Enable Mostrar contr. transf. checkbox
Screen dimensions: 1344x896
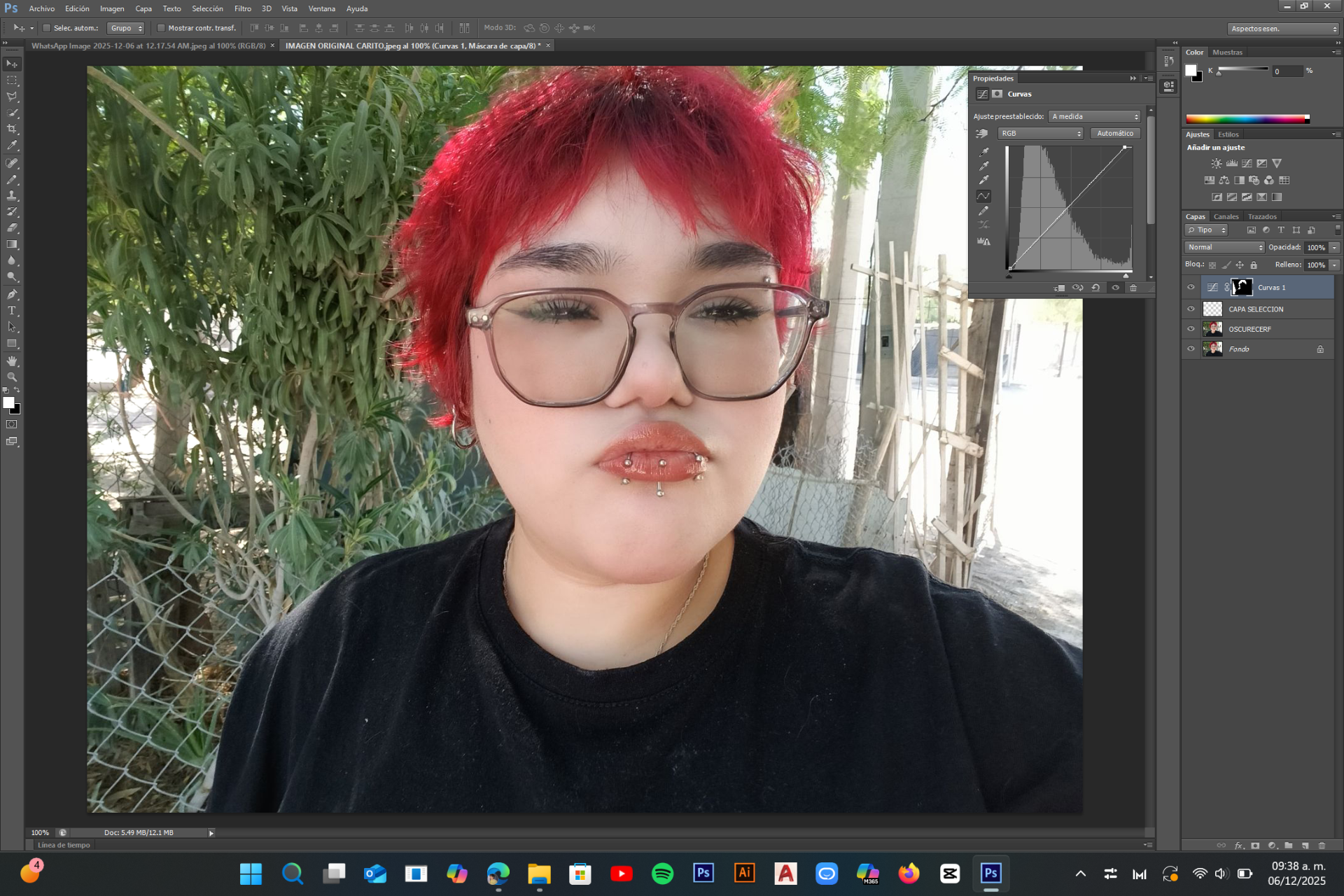pos(161,28)
